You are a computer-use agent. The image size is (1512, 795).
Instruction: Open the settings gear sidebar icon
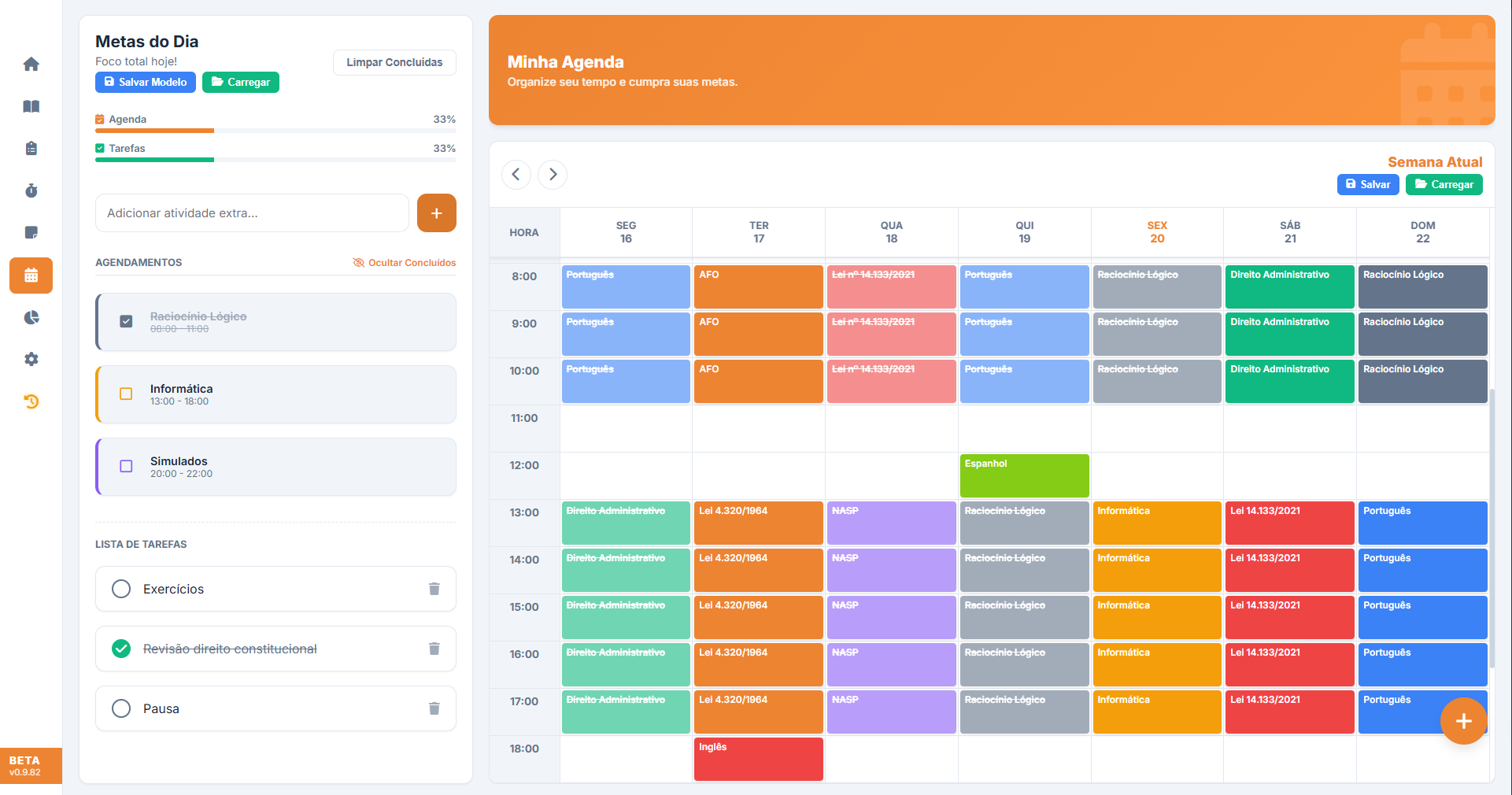pos(31,359)
